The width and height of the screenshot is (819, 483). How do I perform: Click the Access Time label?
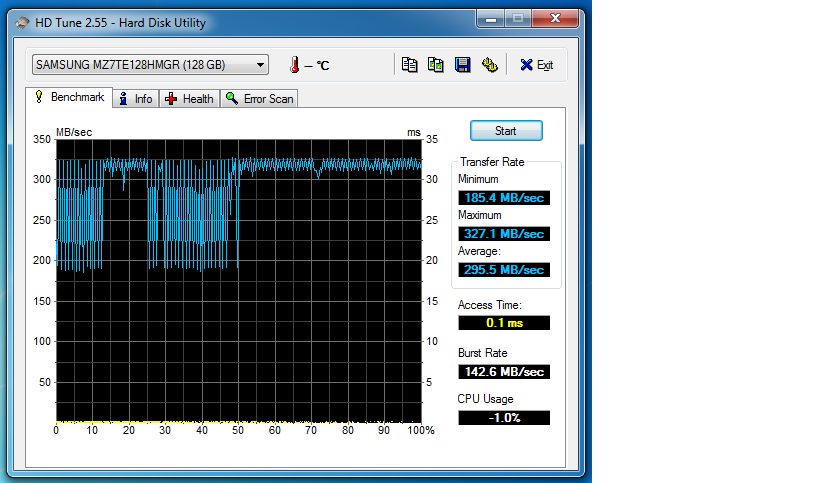click(489, 305)
